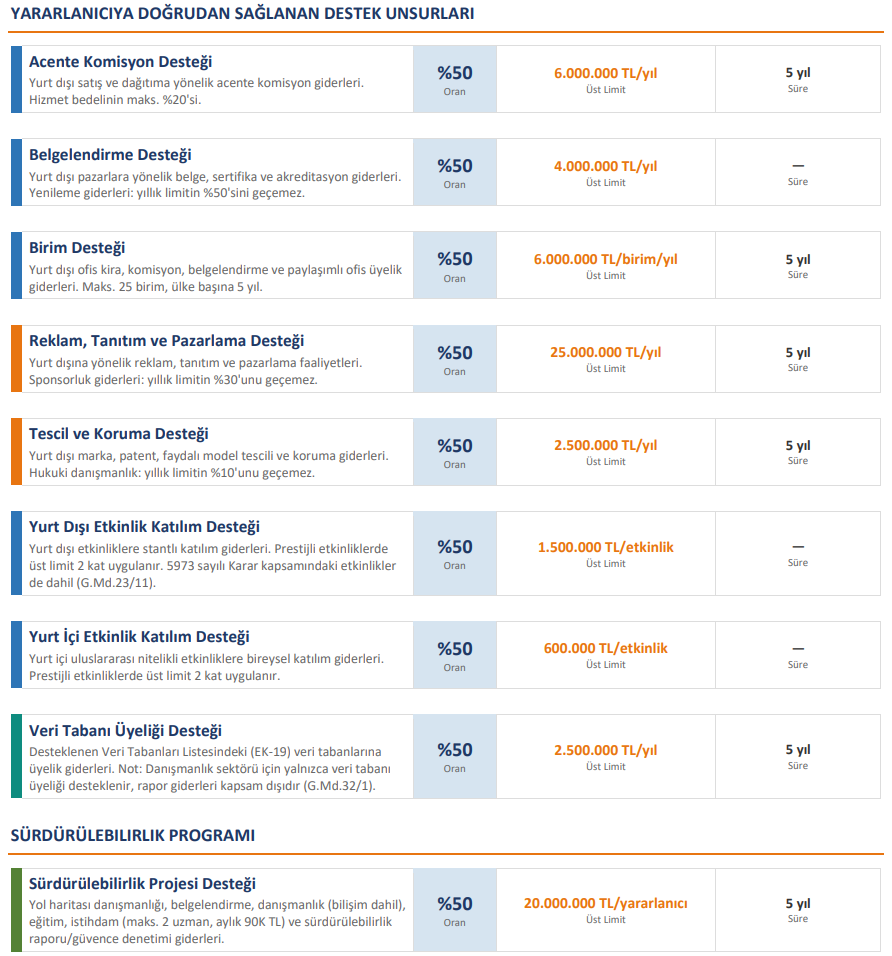
Task: Click the SÜRDÜRÜLEBİLİRLİK PROGRAMI section header
Action: coord(132,835)
